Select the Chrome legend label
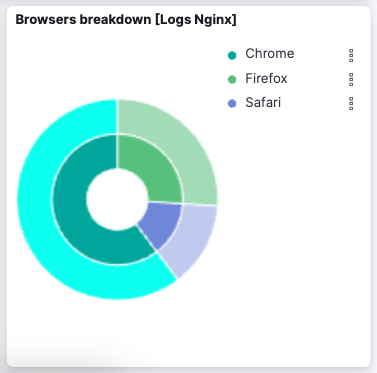This screenshot has width=377, height=373. (x=270, y=54)
